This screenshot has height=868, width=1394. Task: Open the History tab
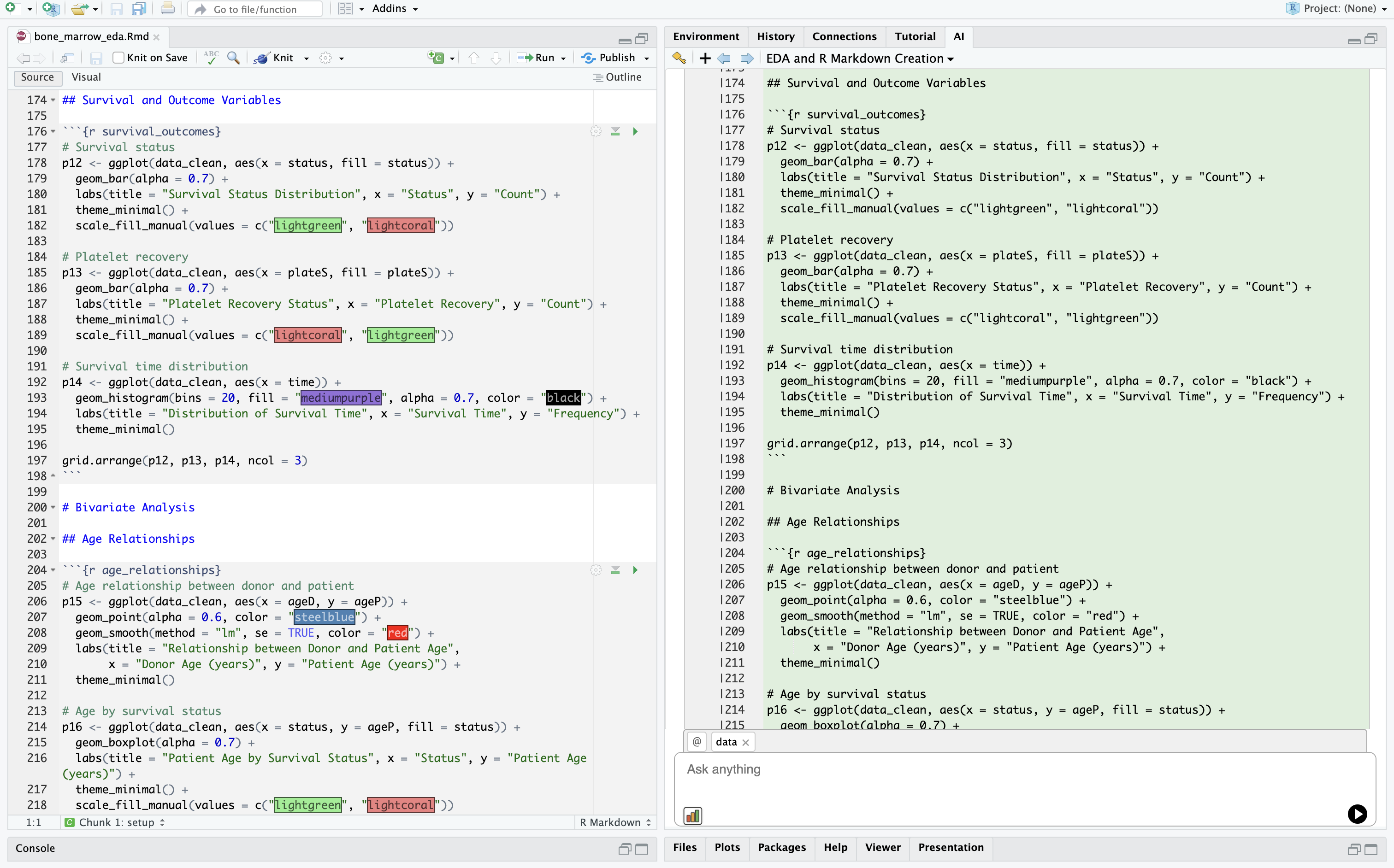pyautogui.click(x=775, y=36)
